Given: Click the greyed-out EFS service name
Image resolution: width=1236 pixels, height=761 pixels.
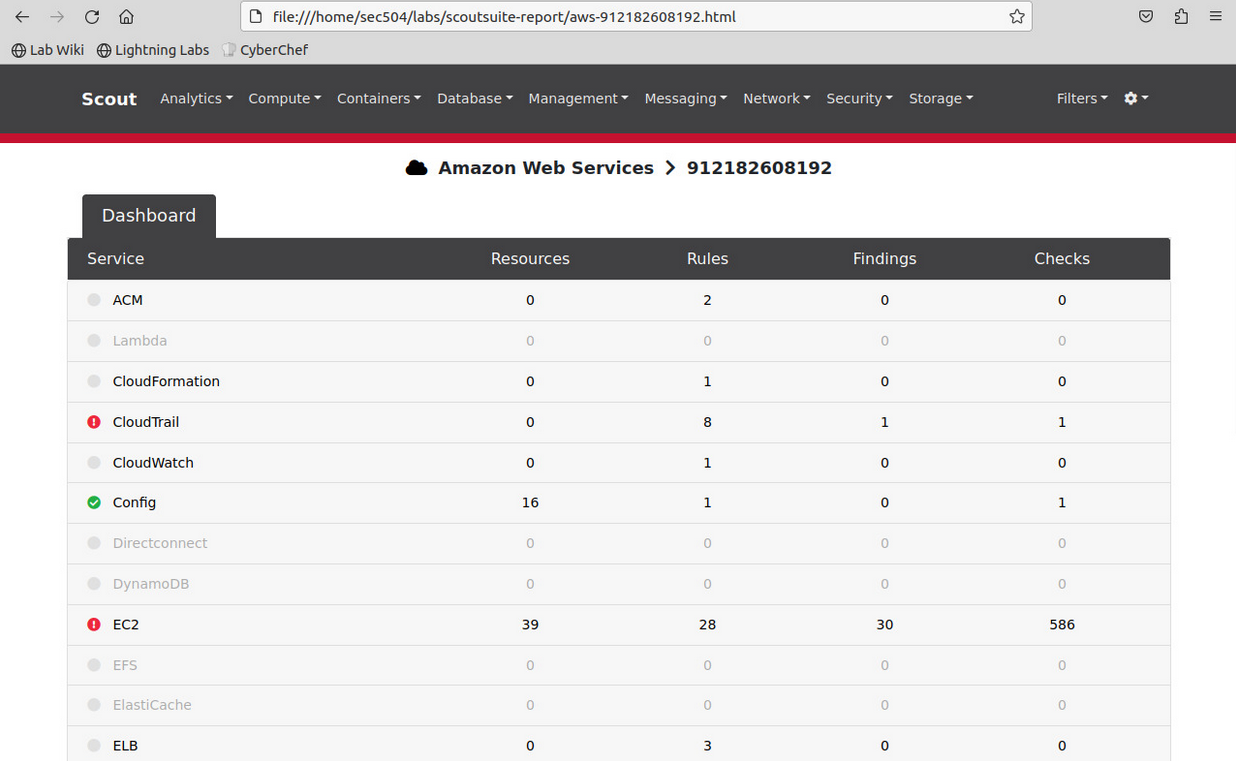Looking at the screenshot, I should pos(125,665).
